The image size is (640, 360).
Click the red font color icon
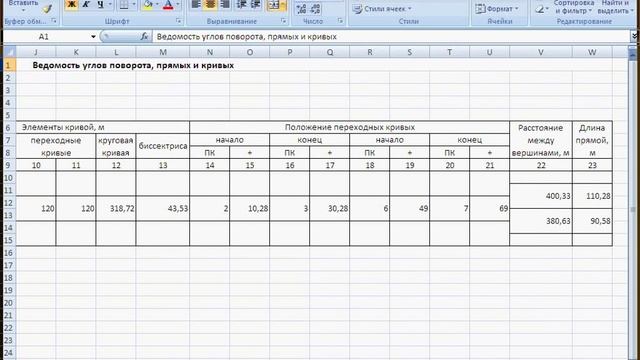[168, 4]
